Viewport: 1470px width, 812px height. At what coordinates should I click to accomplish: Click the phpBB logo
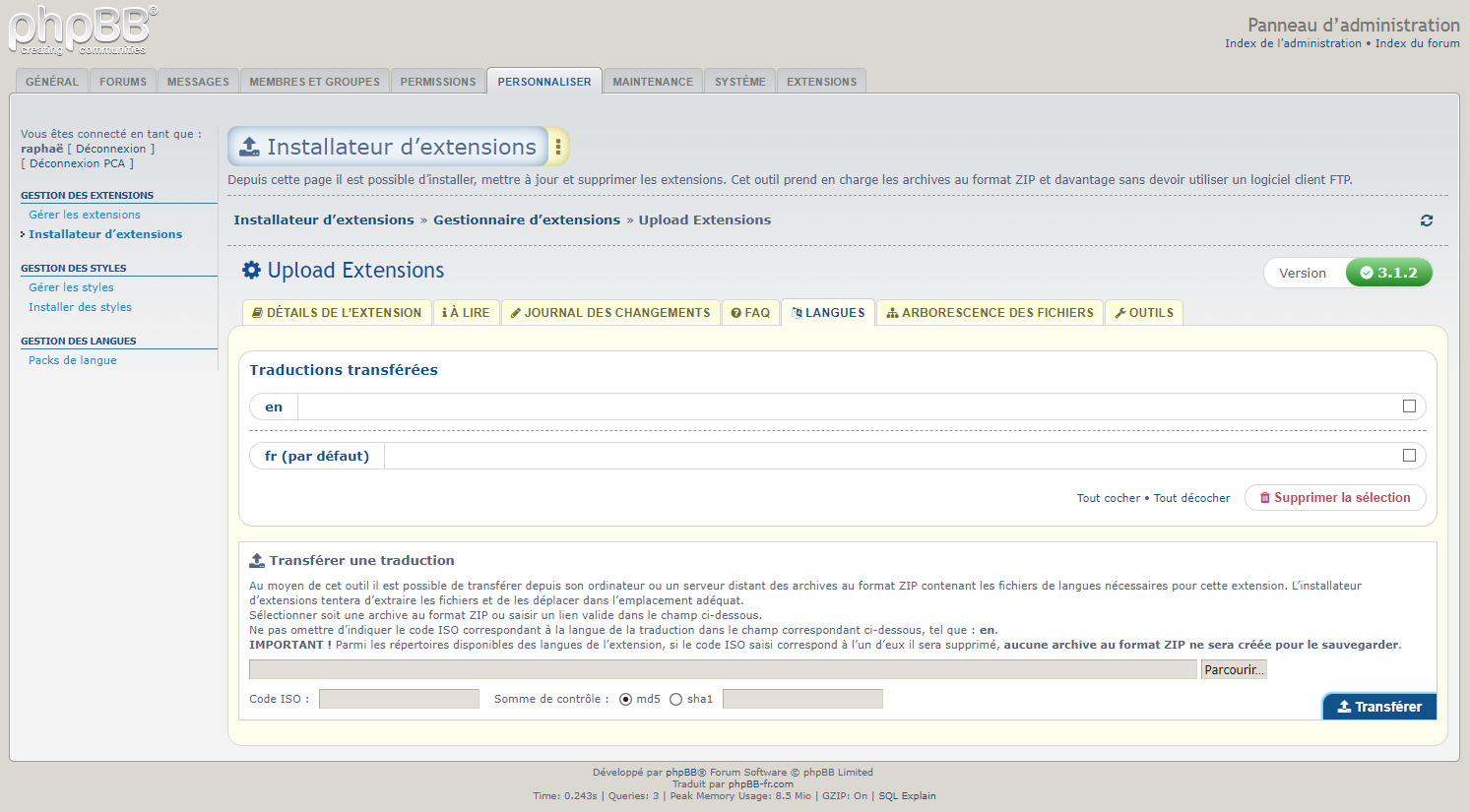(83, 31)
